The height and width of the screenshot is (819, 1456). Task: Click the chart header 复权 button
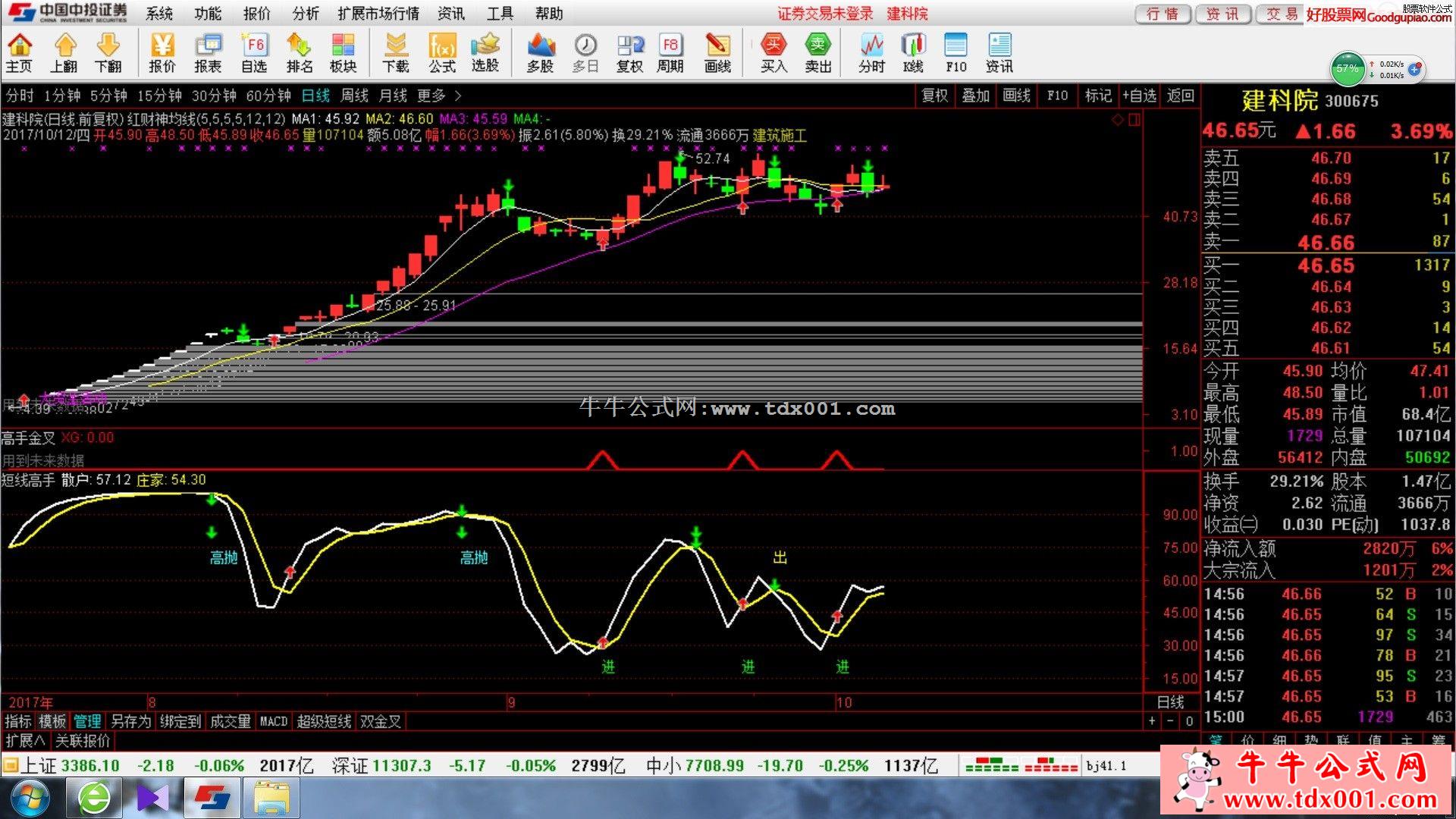tap(935, 96)
